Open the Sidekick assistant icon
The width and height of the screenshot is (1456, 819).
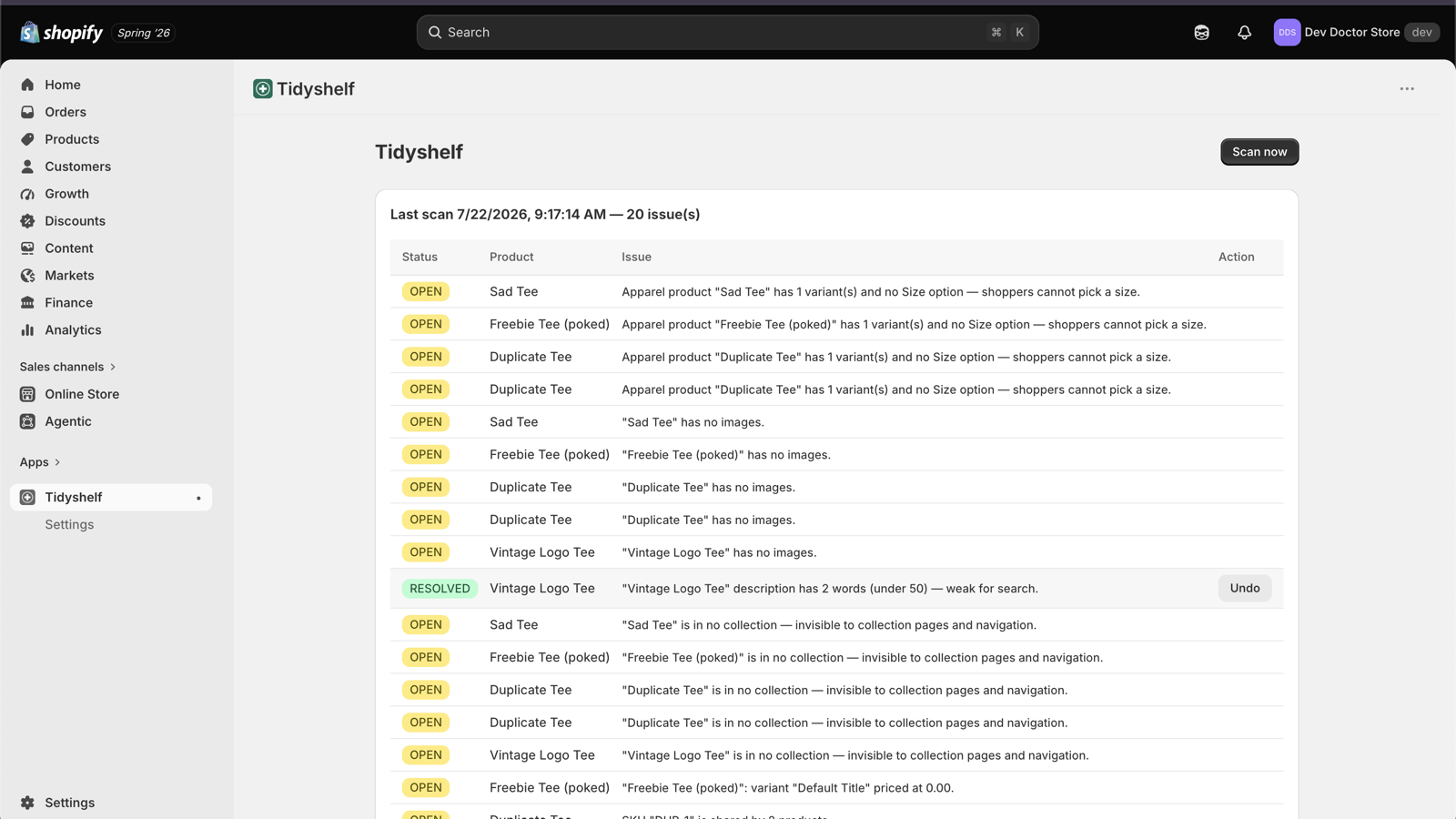point(1201,33)
